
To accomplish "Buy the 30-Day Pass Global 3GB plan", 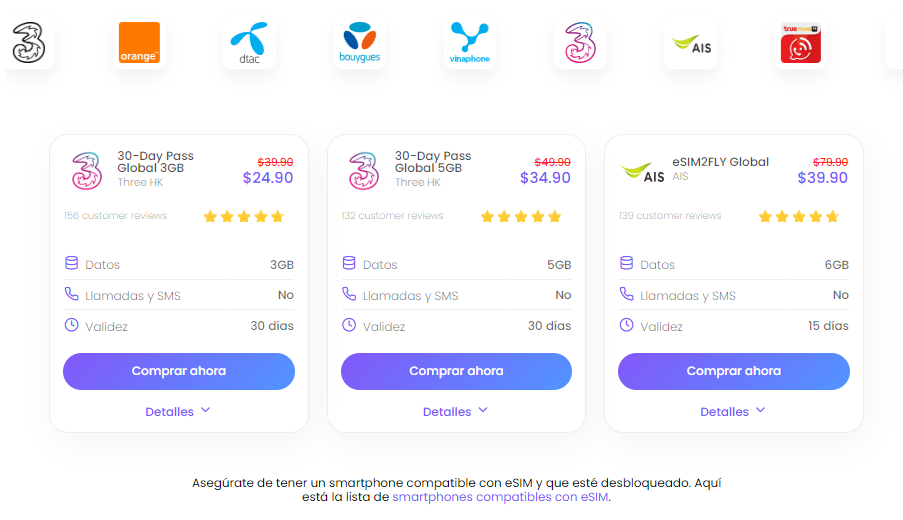I will [179, 371].
